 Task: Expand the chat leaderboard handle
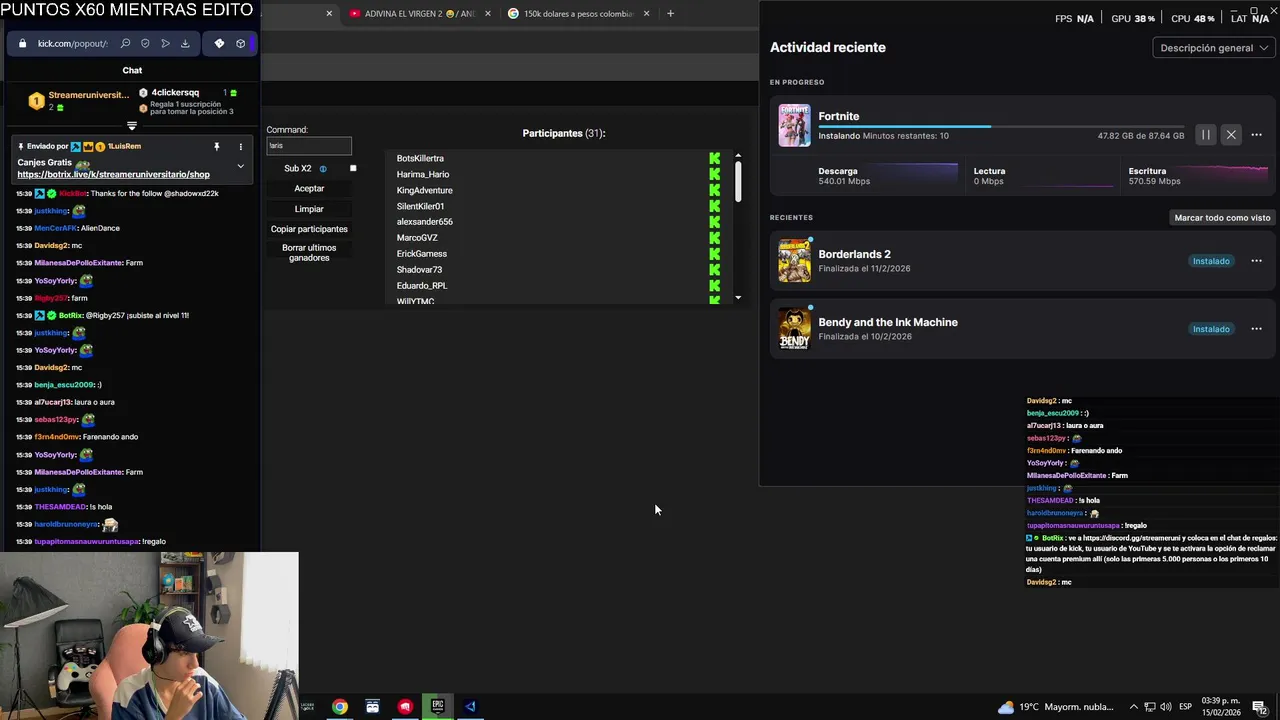[x=131, y=126]
